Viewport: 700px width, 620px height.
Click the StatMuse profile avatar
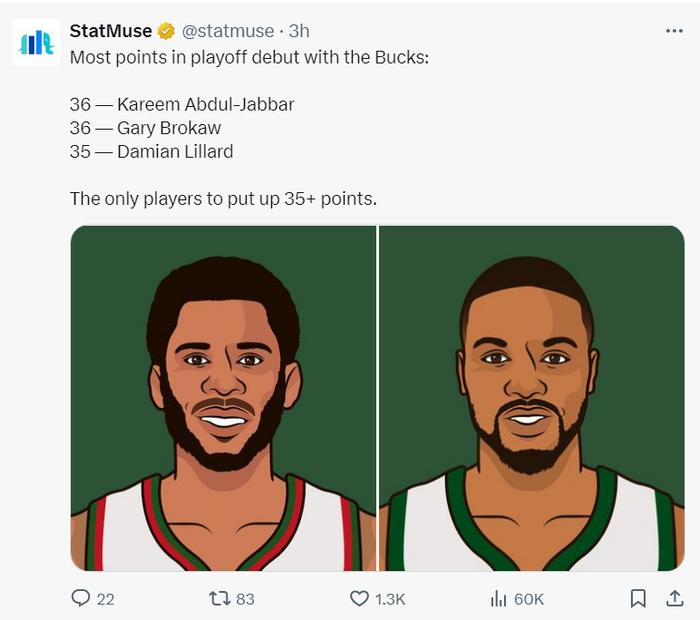(x=37, y=43)
